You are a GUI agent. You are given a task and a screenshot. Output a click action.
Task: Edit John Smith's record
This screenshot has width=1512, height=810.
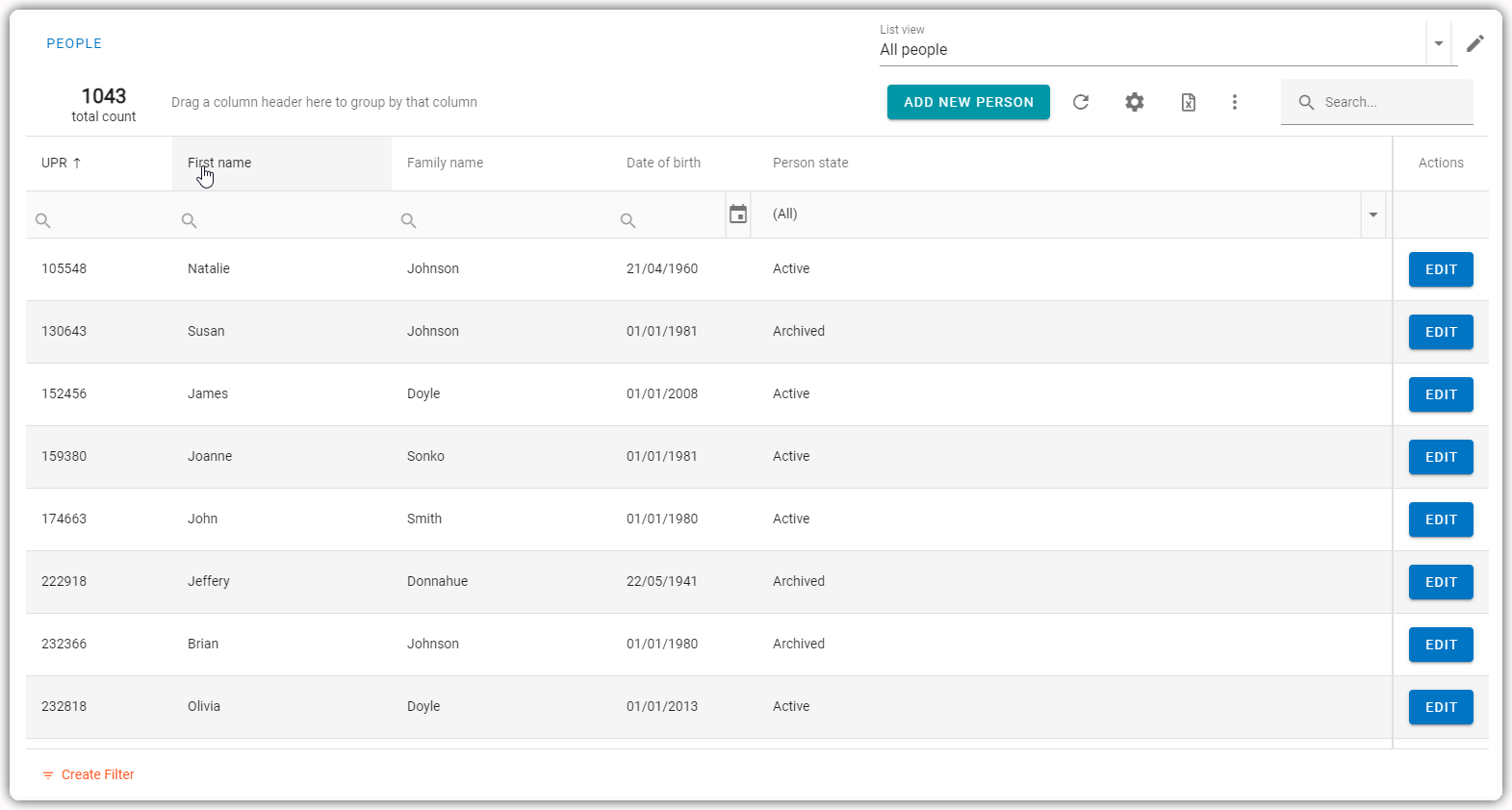tap(1441, 519)
